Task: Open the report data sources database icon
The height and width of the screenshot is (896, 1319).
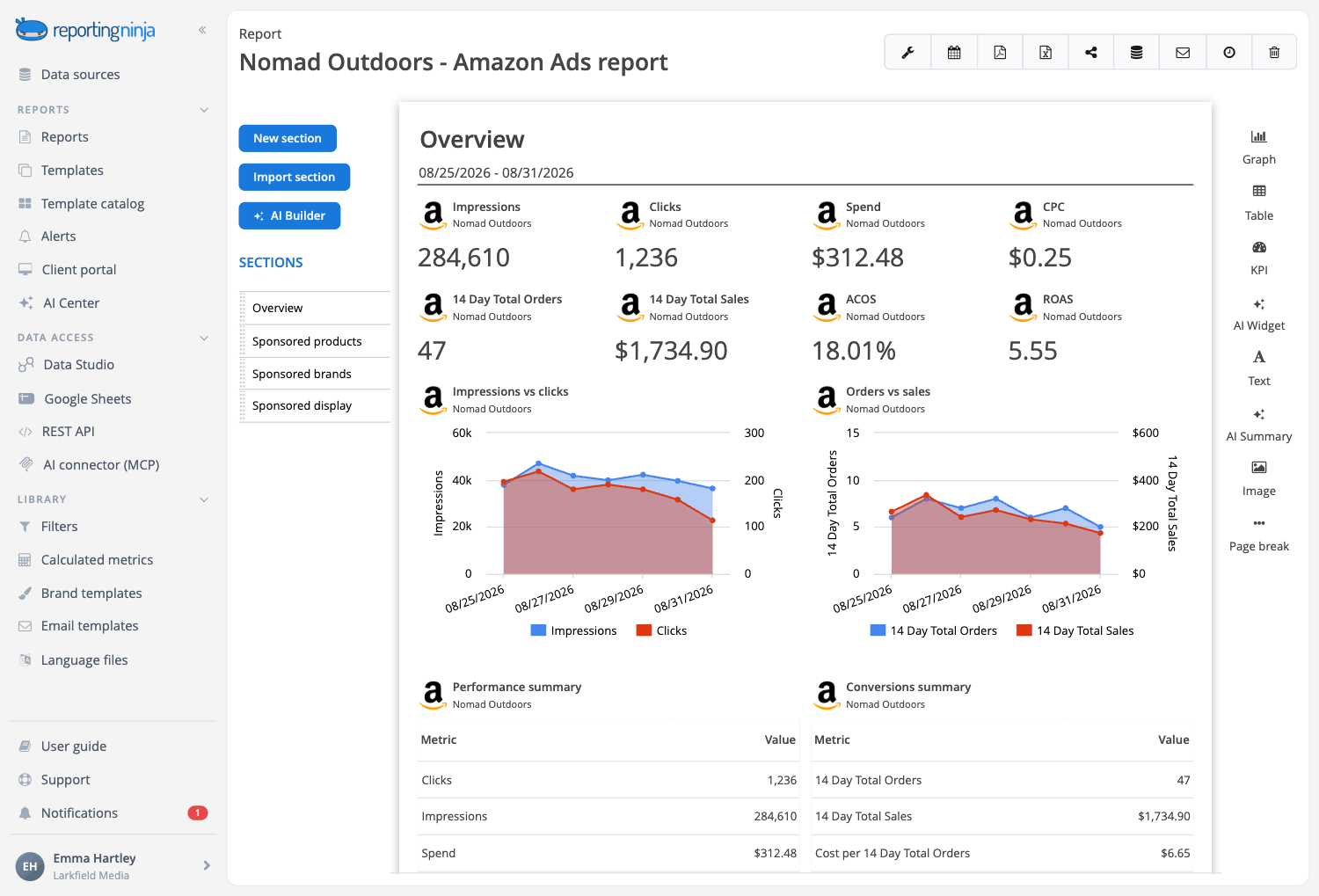Action: 1137,53
